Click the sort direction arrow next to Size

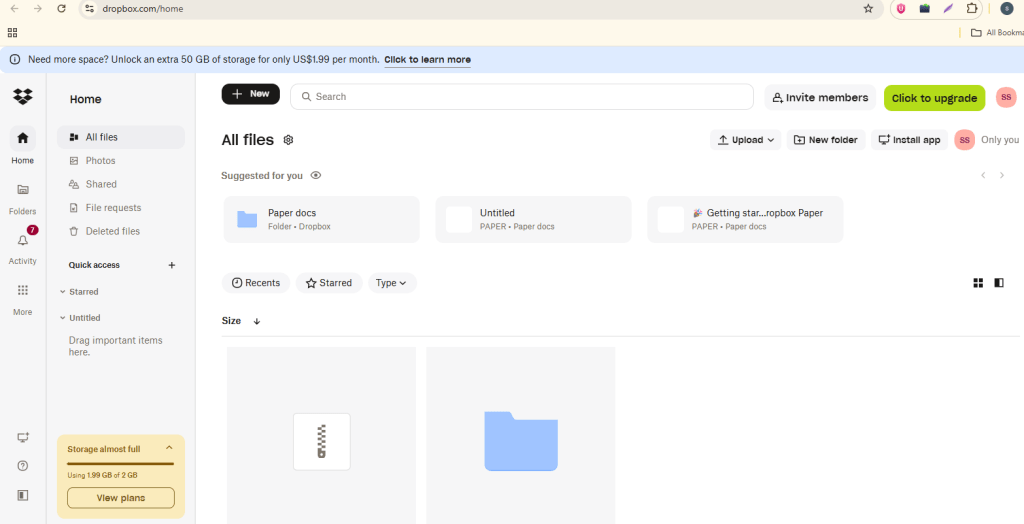pos(257,321)
